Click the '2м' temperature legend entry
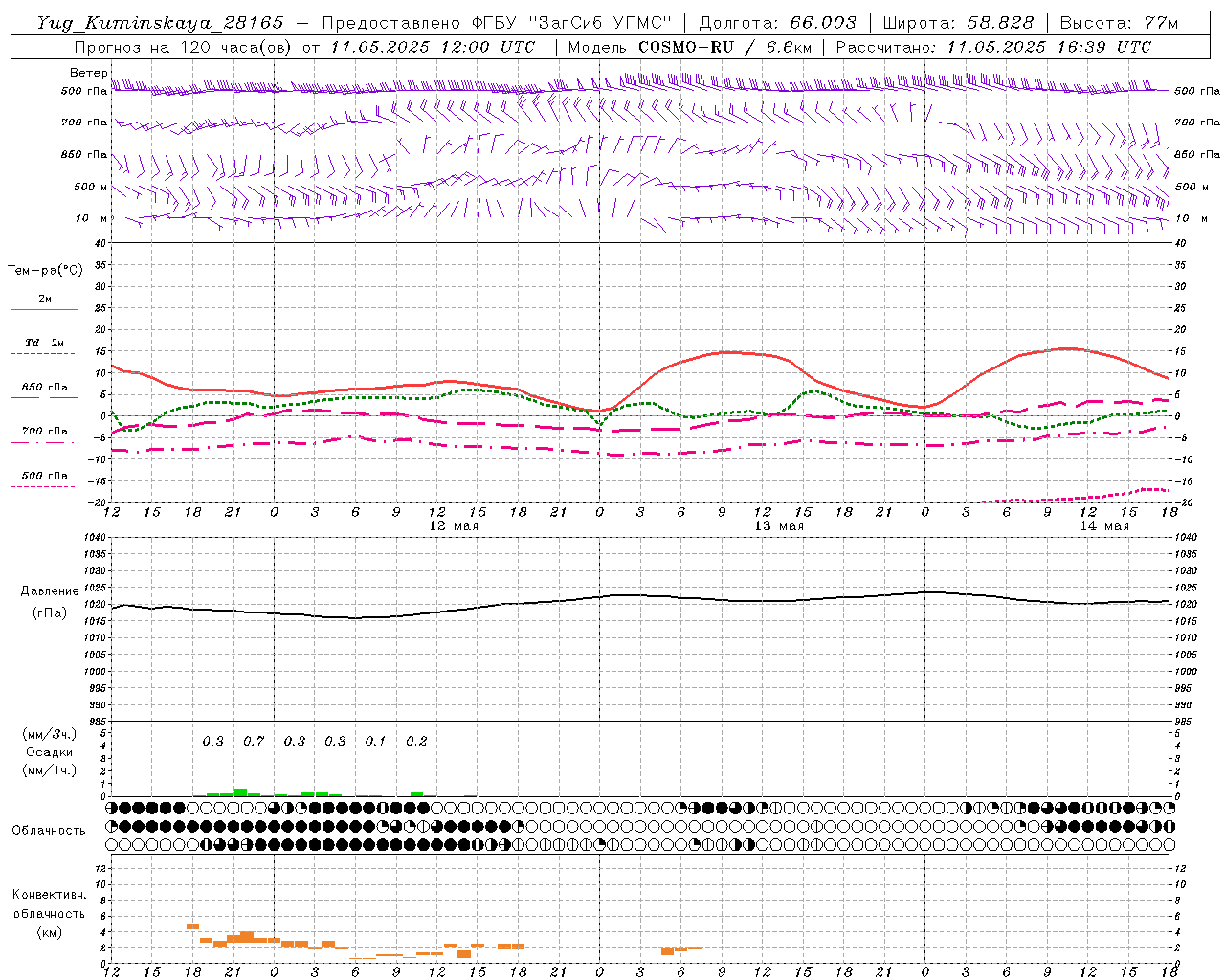 45,300
